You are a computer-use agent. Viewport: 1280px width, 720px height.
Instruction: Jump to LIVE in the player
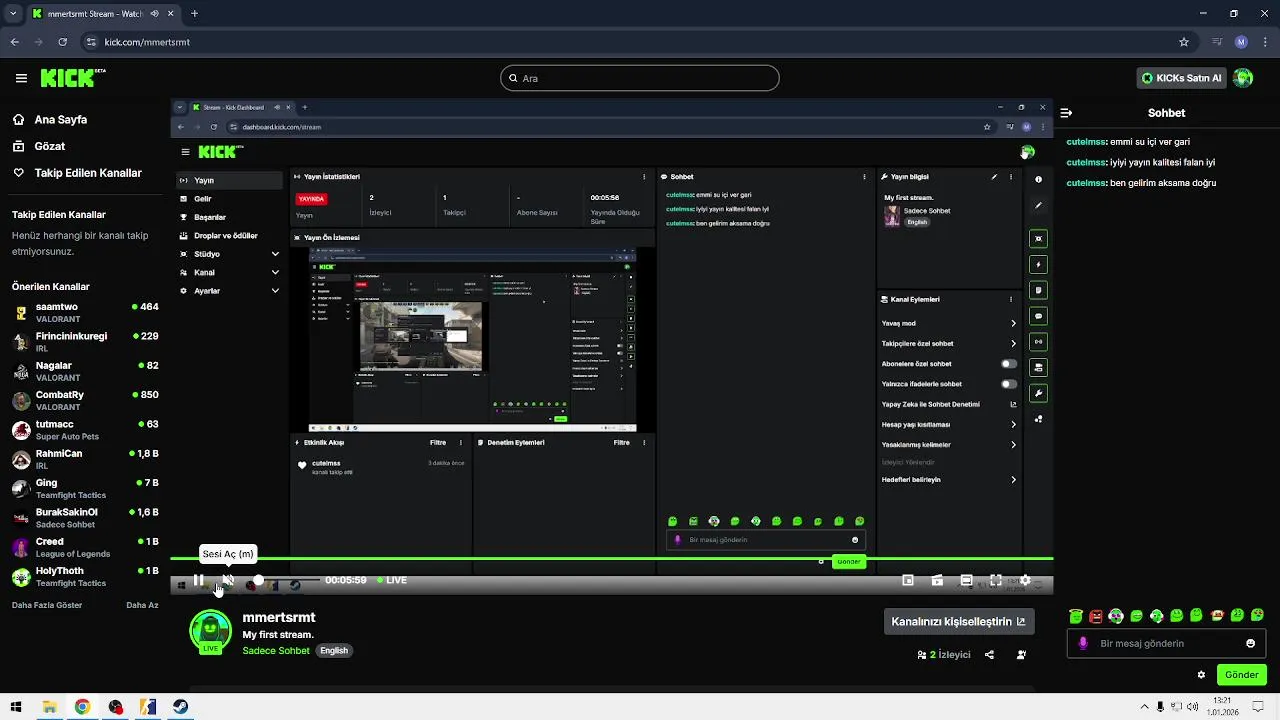point(392,580)
